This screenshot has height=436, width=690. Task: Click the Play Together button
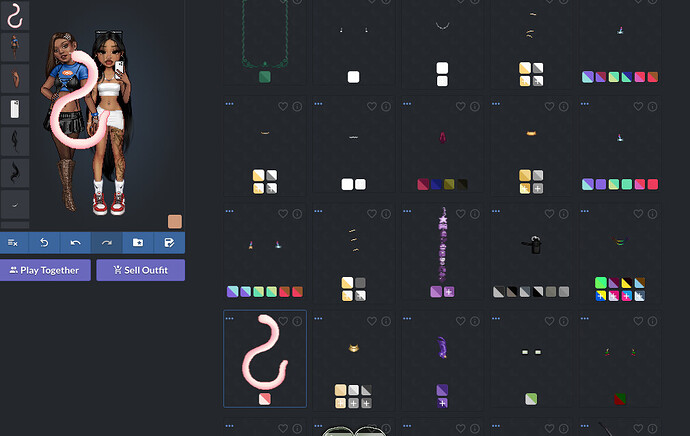click(x=46, y=270)
